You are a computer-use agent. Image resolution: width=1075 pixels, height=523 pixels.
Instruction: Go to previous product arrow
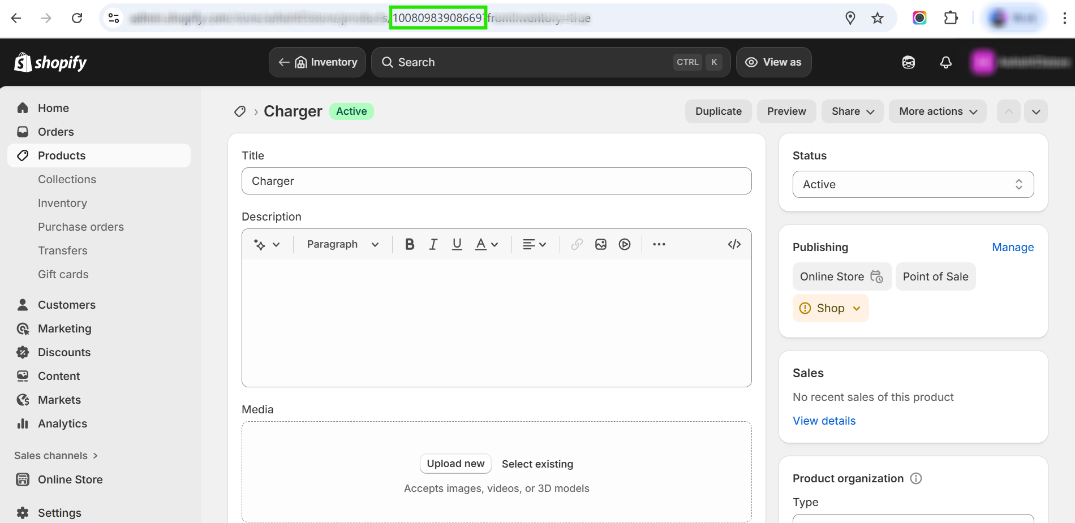click(1009, 111)
